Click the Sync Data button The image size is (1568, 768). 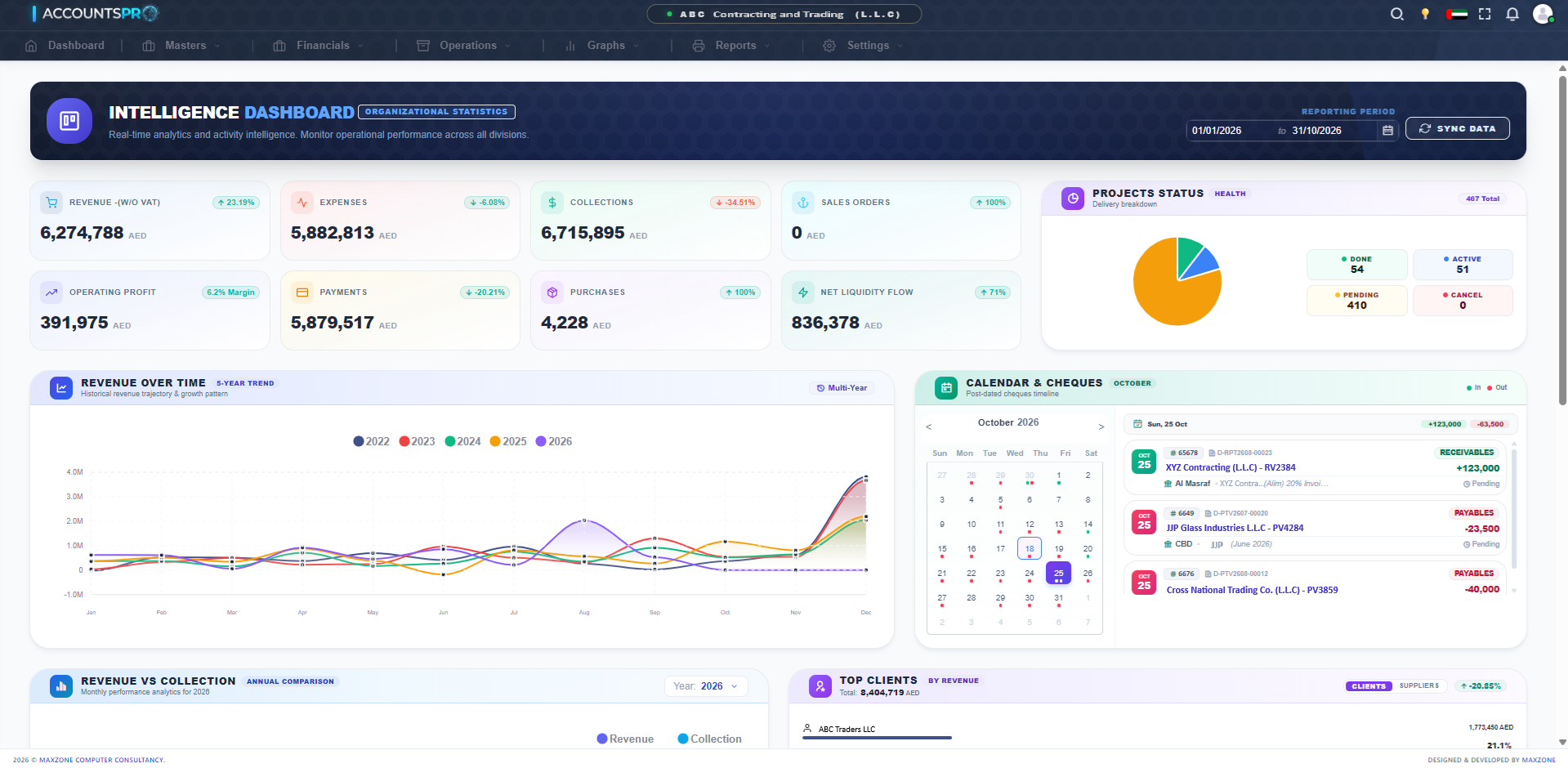(1458, 128)
